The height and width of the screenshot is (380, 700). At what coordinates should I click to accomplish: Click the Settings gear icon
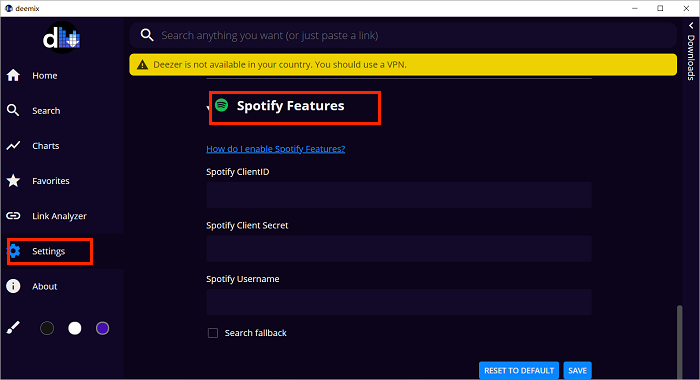(14, 251)
